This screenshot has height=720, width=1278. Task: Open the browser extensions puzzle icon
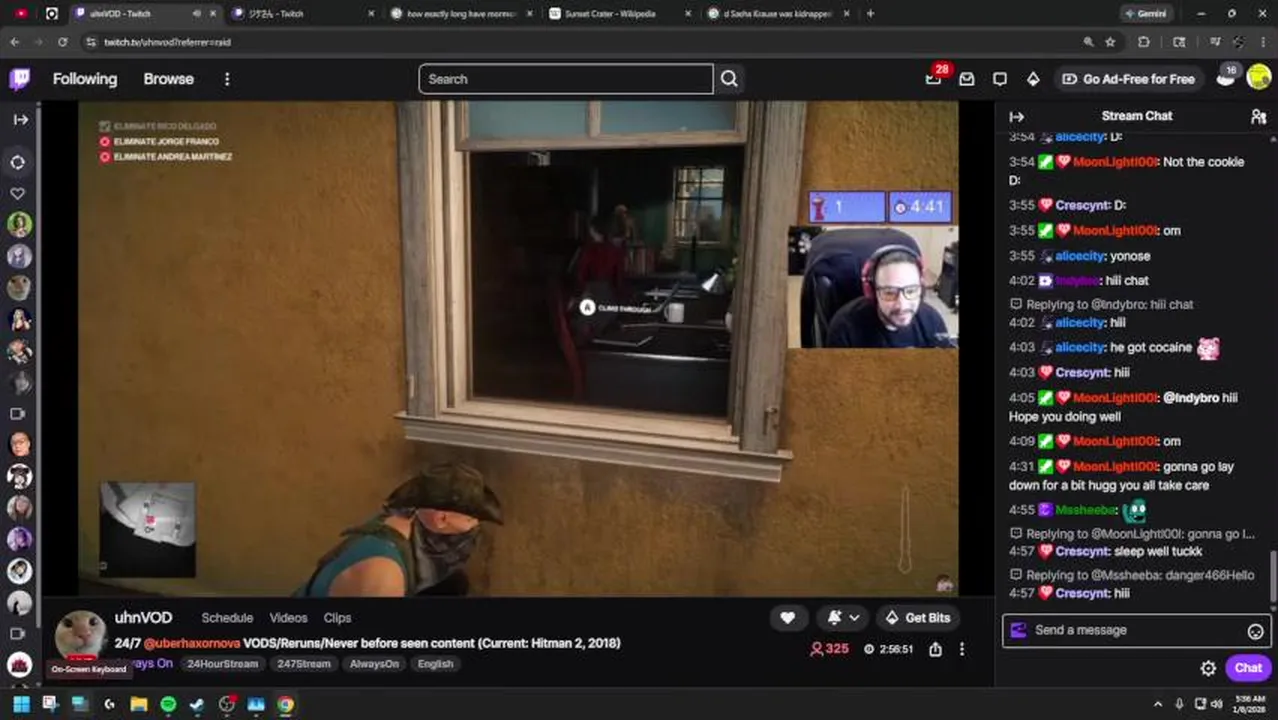pyautogui.click(x=1144, y=42)
